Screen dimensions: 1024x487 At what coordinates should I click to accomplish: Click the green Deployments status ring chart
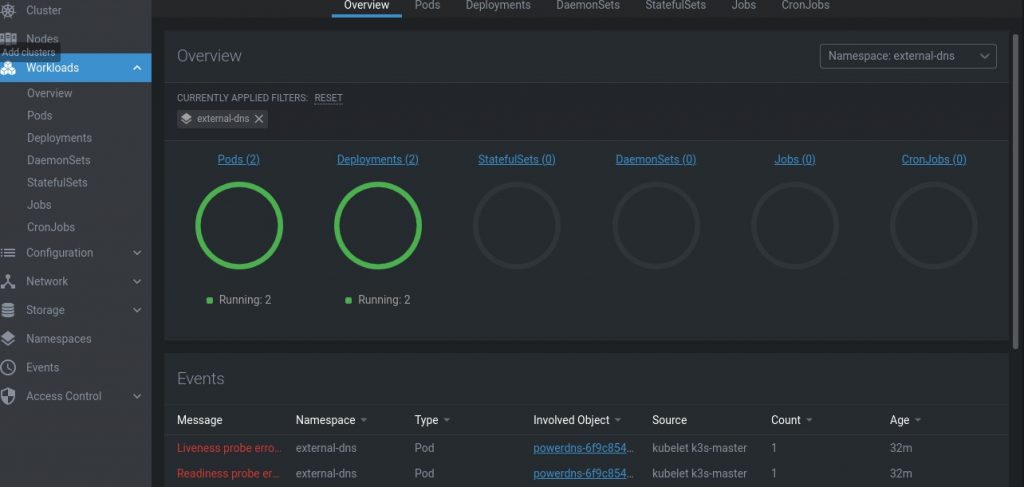click(378, 225)
